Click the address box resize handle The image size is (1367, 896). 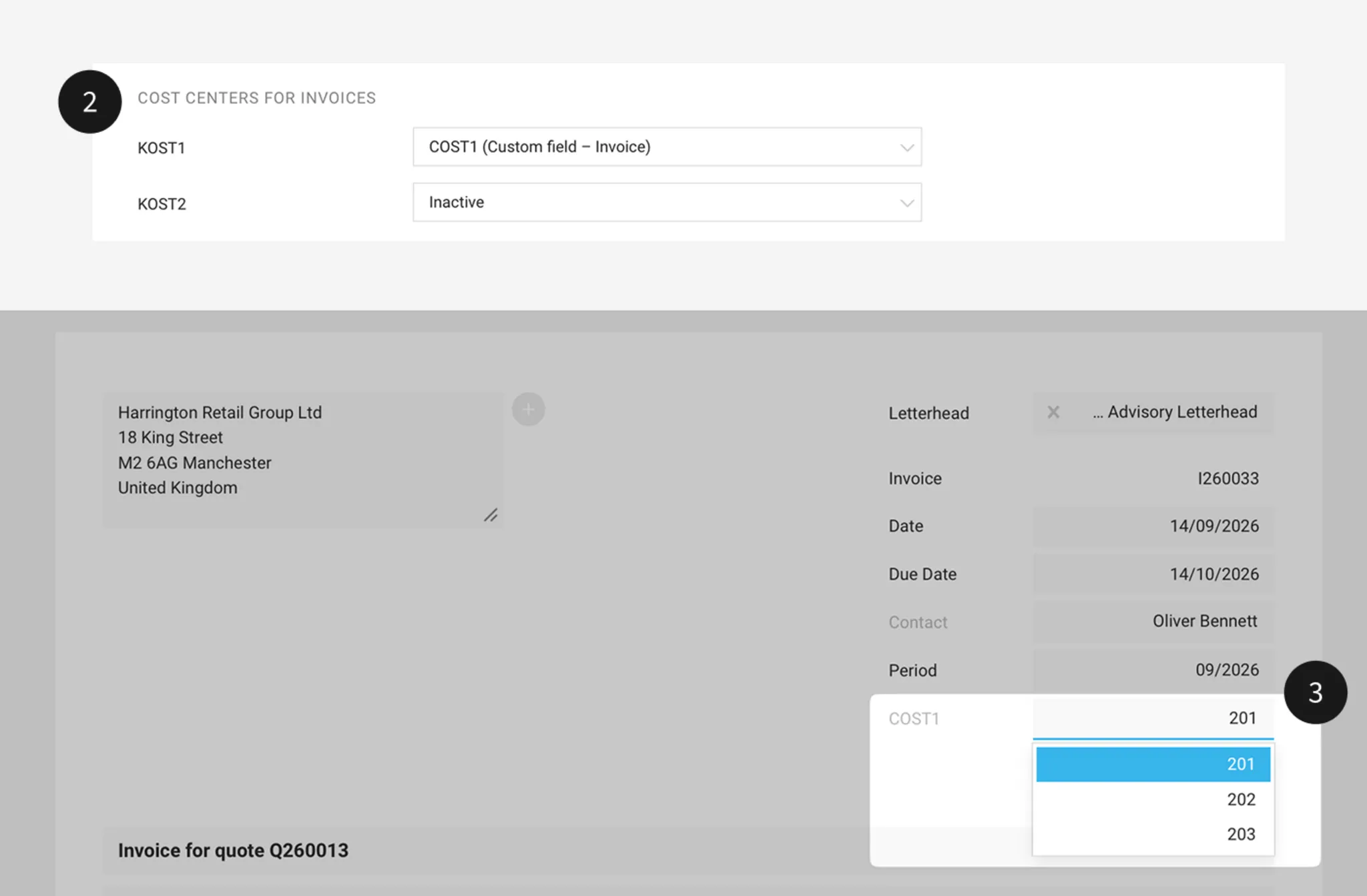(x=491, y=515)
